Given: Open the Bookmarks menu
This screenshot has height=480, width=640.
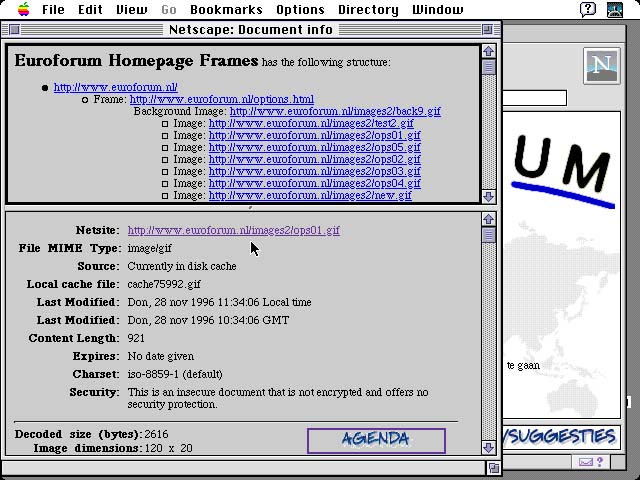Looking at the screenshot, I should 226,9.
